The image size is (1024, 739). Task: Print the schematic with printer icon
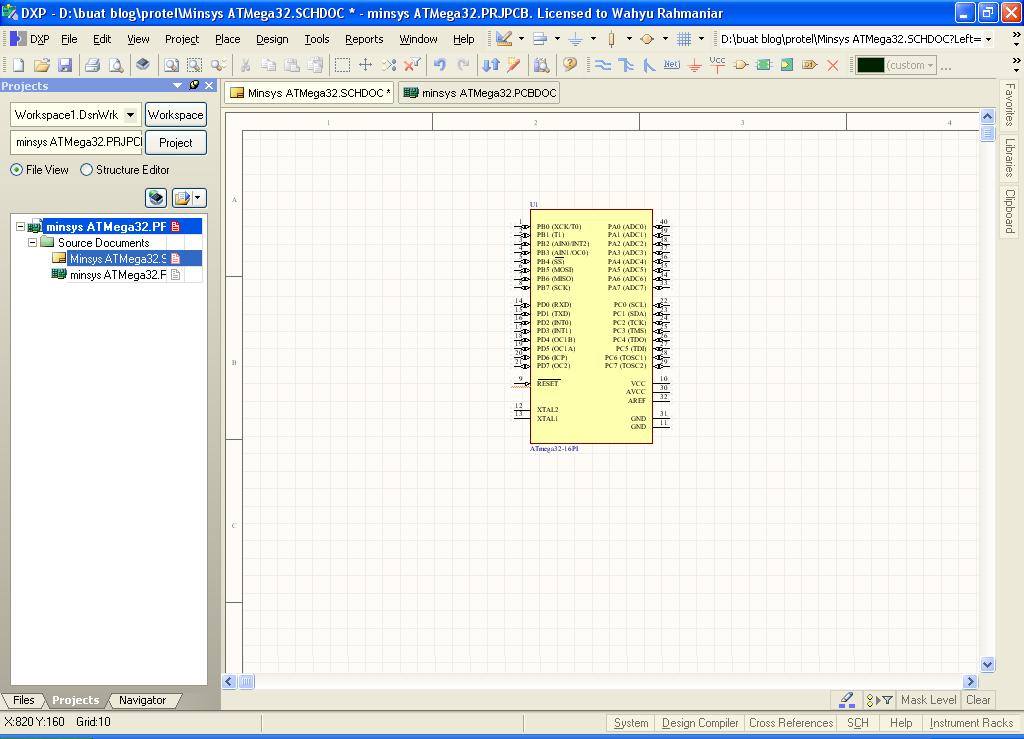[92, 65]
